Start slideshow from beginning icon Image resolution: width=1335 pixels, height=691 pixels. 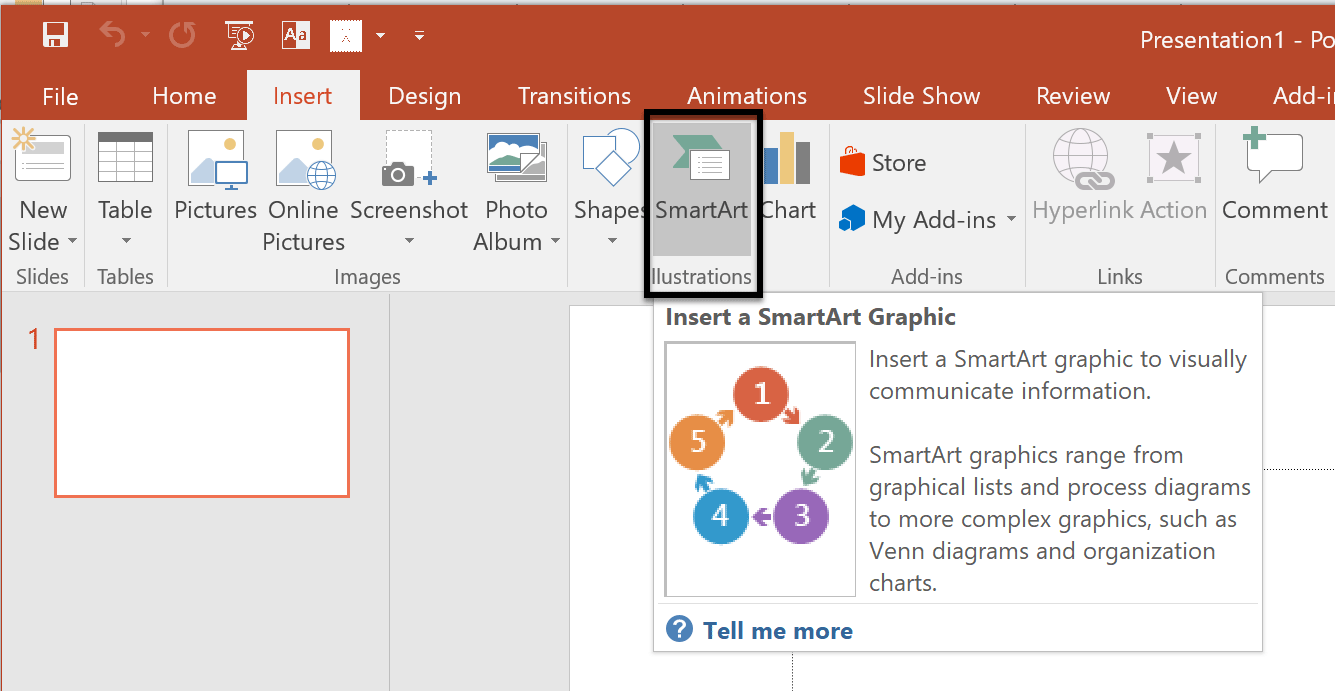coord(240,36)
